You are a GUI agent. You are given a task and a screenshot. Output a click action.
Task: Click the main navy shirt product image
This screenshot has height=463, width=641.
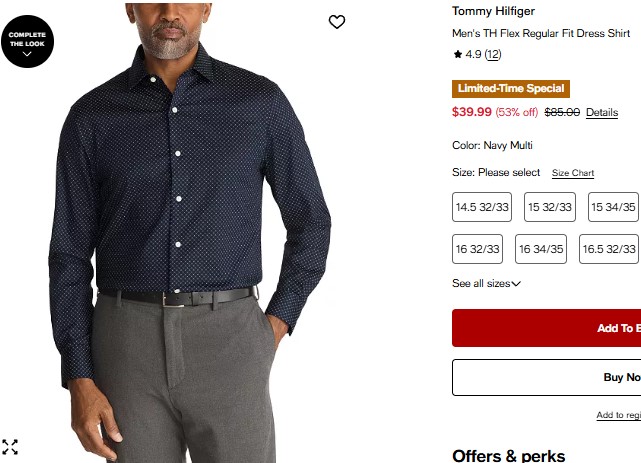pyautogui.click(x=190, y=233)
